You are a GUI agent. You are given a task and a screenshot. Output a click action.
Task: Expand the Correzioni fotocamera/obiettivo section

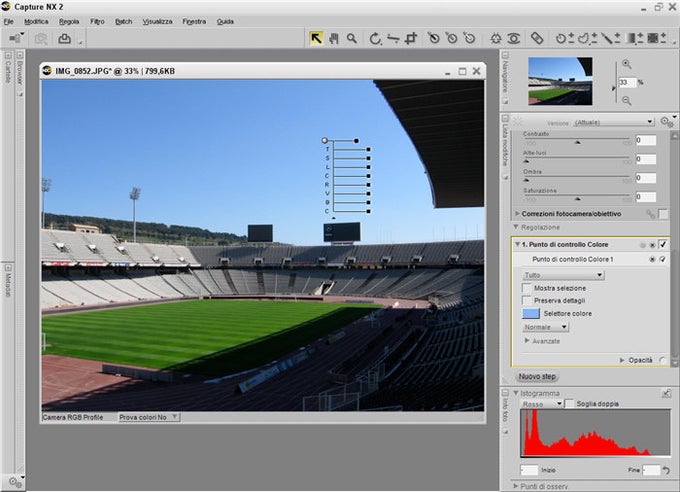[517, 214]
